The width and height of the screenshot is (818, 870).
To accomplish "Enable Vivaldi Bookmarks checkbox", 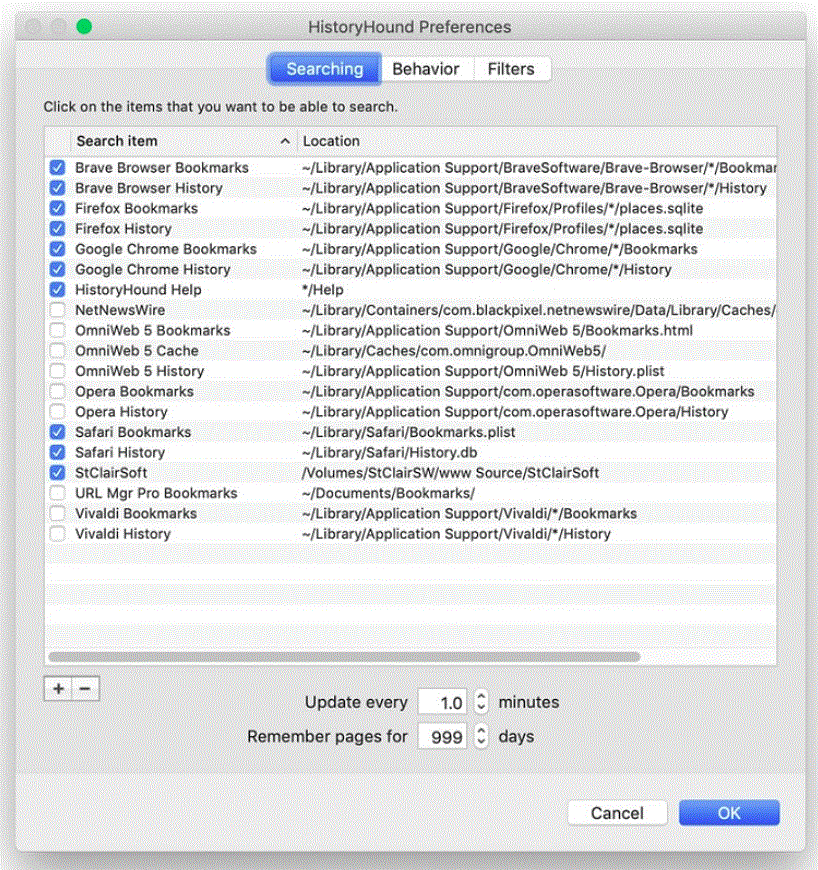I will (57, 513).
